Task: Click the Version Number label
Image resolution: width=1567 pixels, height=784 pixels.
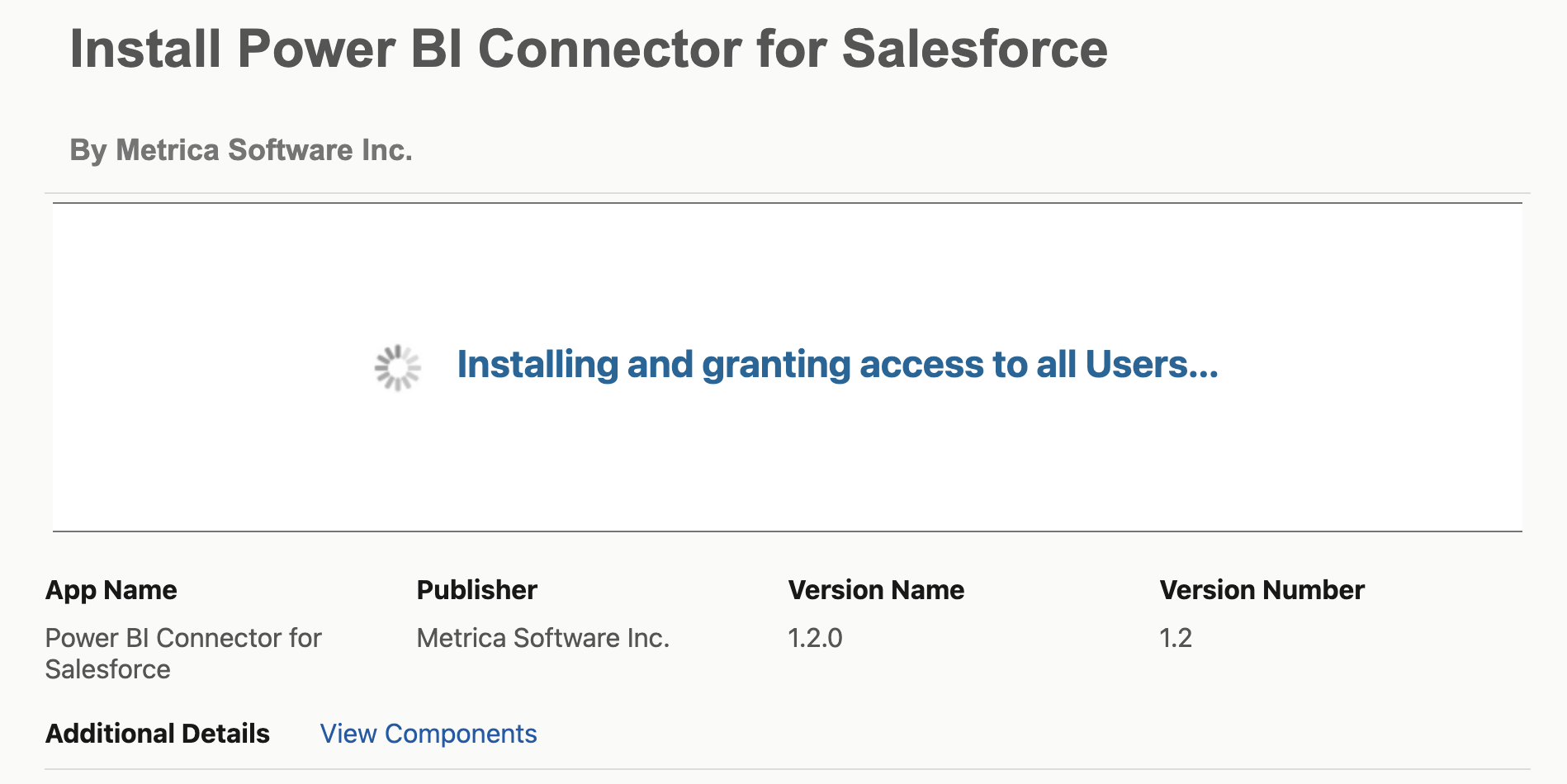Action: click(x=1262, y=590)
